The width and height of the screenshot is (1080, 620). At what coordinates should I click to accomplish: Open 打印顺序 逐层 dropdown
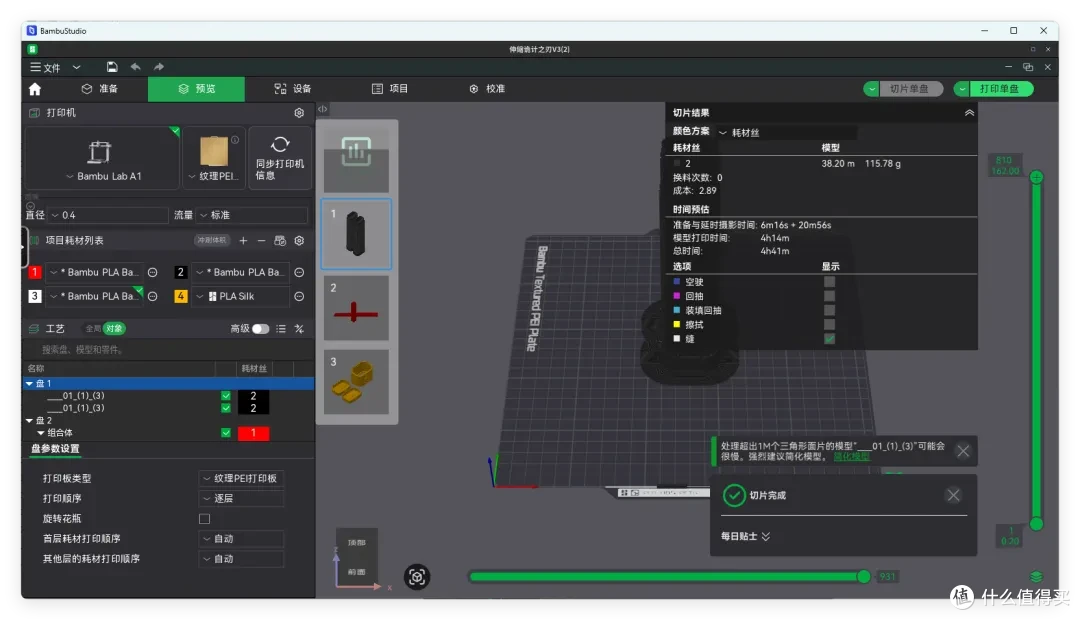click(241, 498)
